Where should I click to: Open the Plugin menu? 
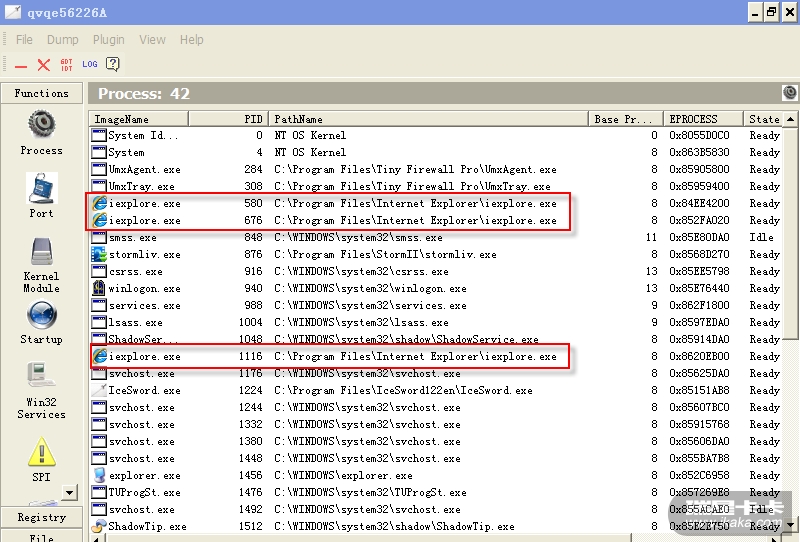pyautogui.click(x=109, y=39)
